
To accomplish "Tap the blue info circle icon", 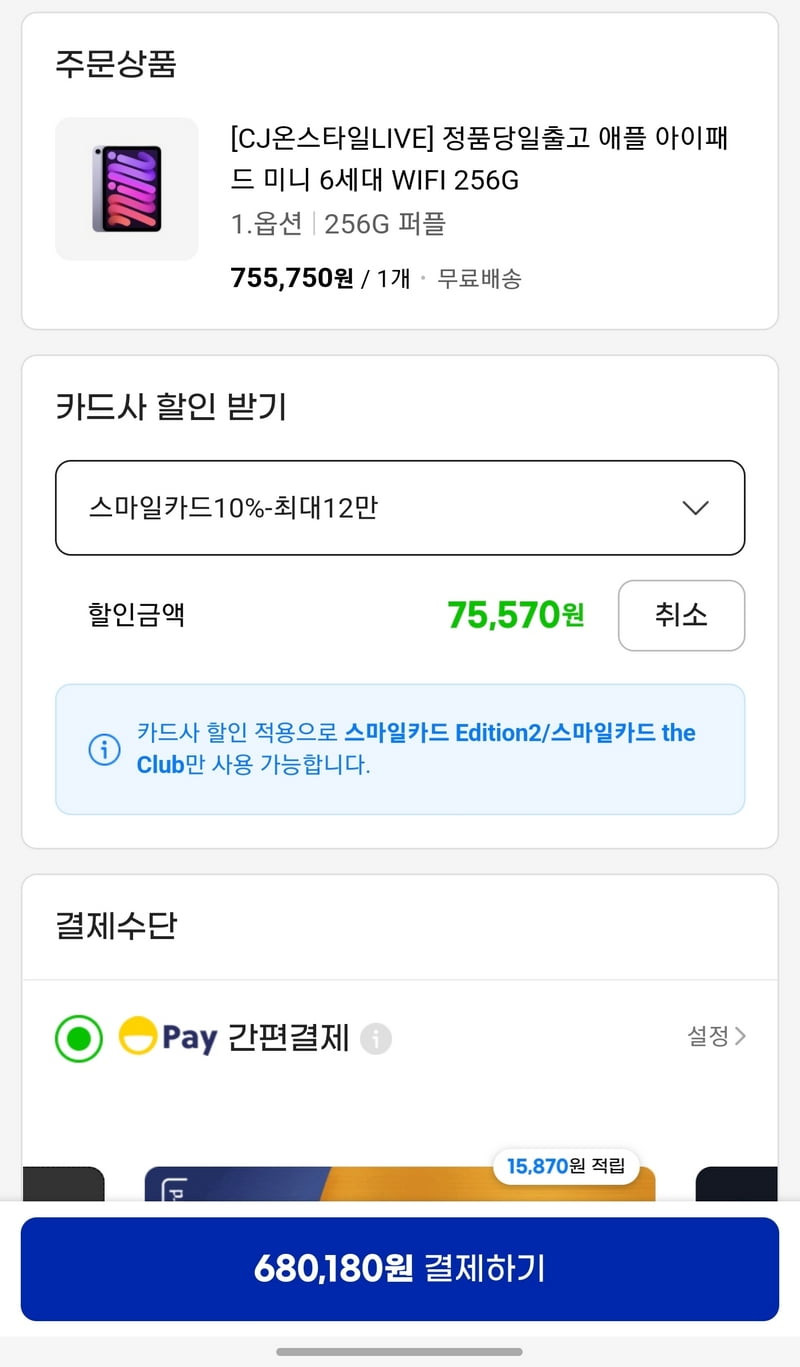I will click(x=104, y=749).
